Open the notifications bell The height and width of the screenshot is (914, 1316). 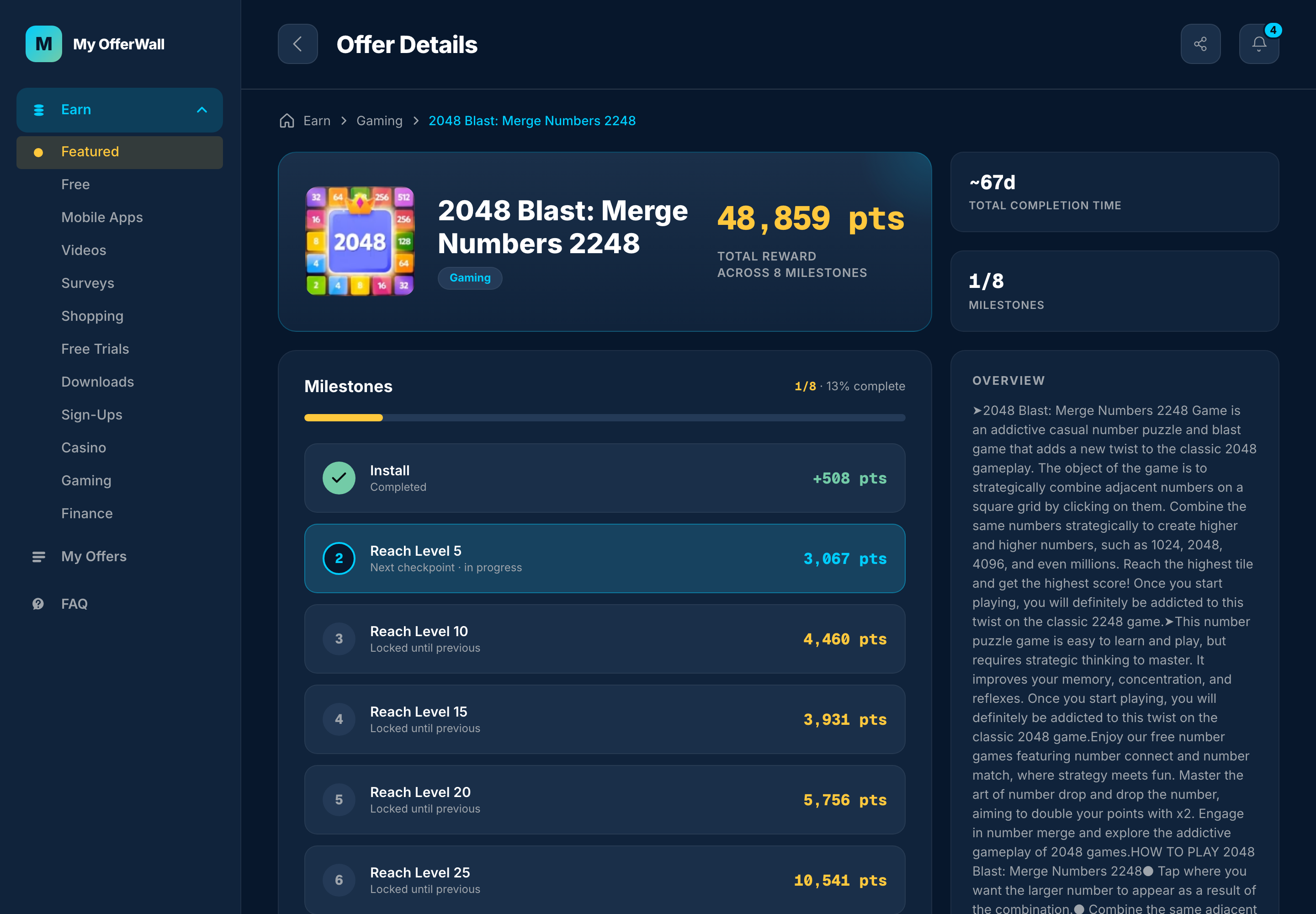(x=1259, y=44)
